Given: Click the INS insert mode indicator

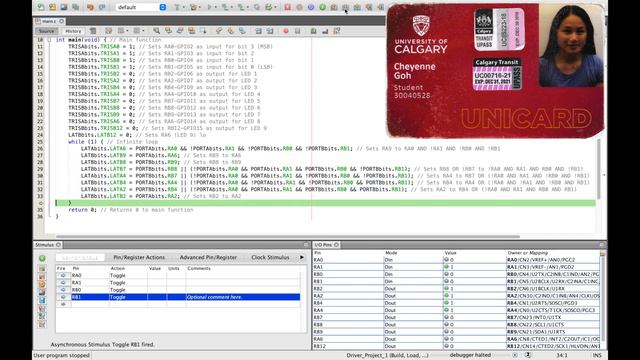Looking at the screenshot, I should [597, 356].
